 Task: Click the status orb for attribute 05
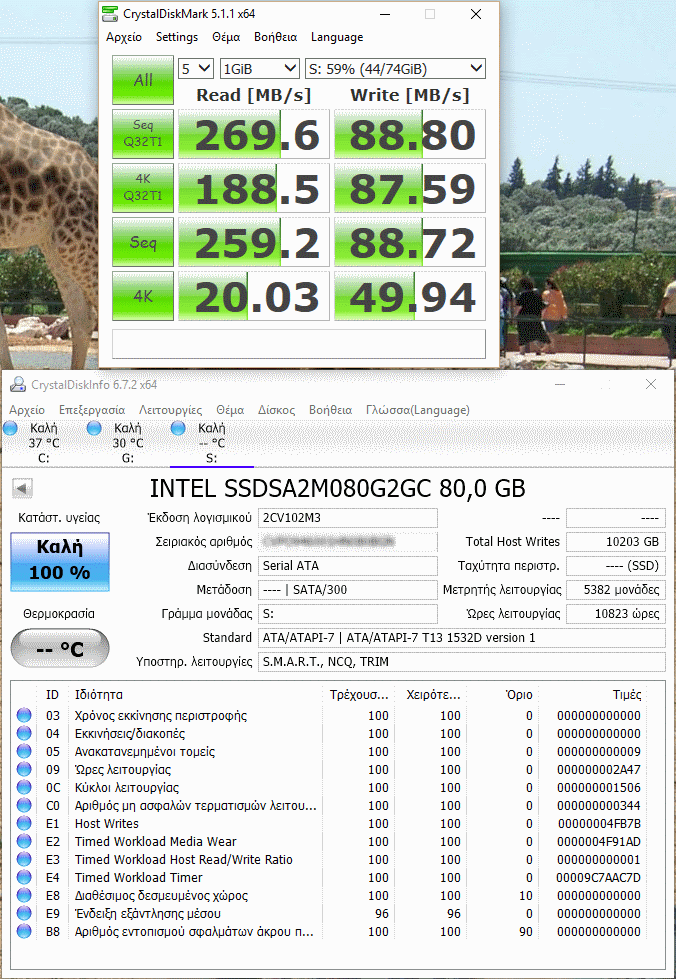[24, 752]
